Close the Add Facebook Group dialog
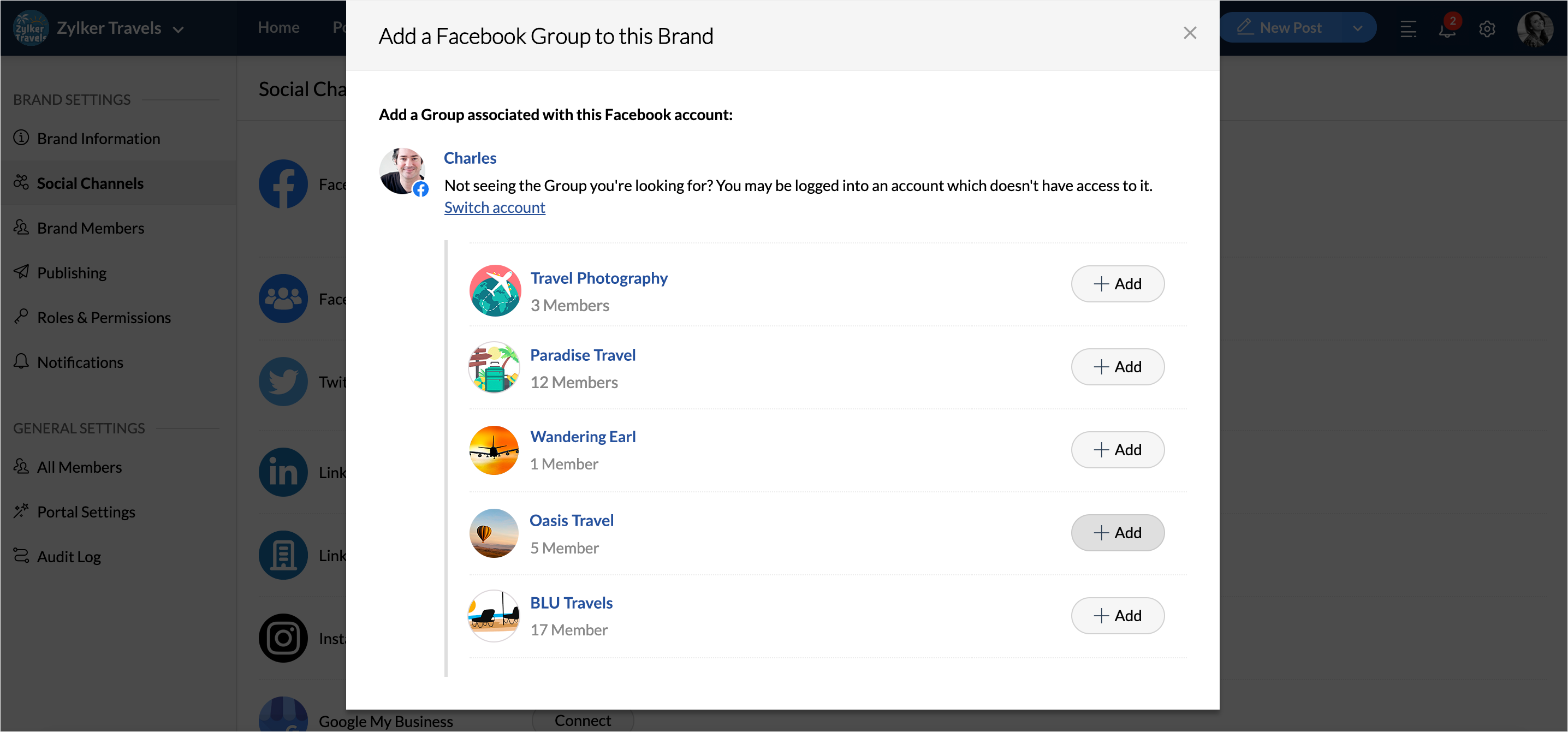This screenshot has height=732, width=1568. point(1190,33)
